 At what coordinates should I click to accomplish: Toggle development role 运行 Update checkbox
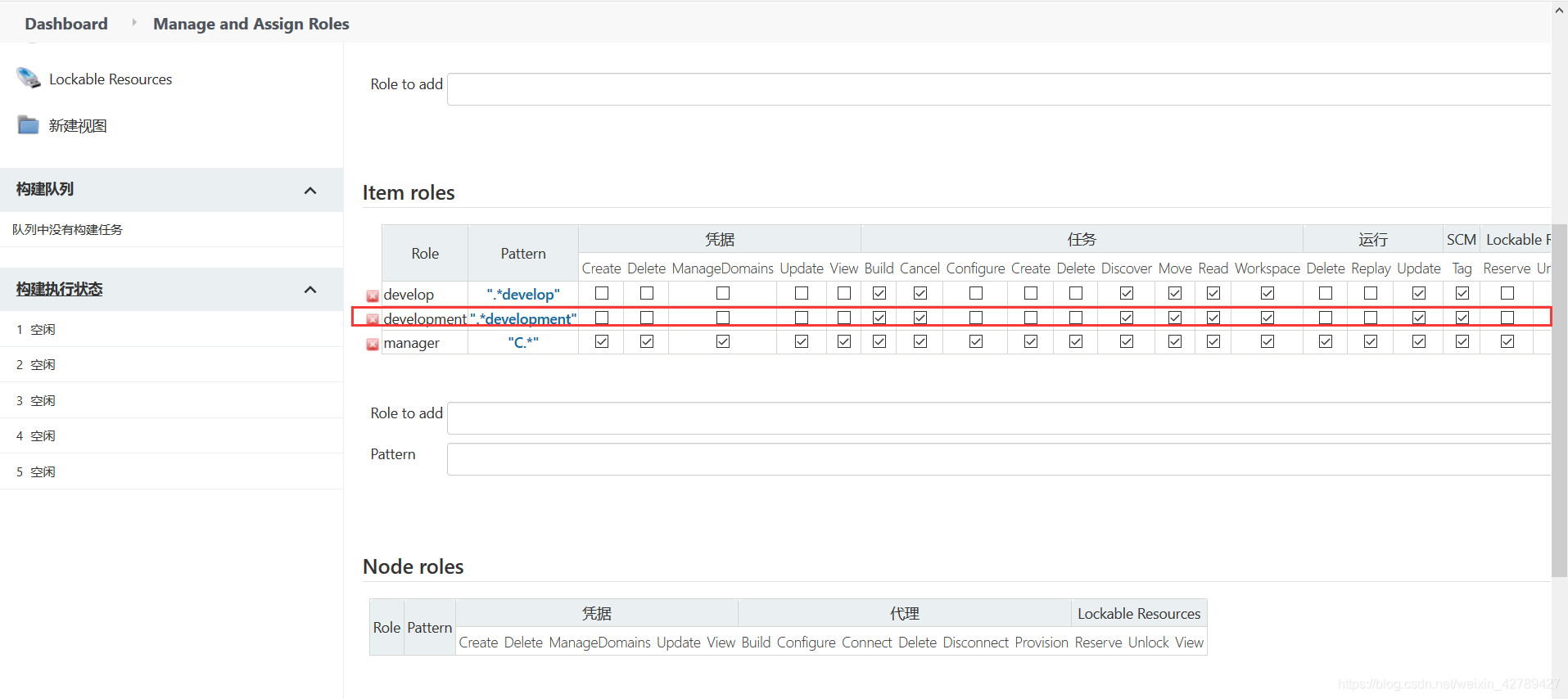pos(1419,318)
